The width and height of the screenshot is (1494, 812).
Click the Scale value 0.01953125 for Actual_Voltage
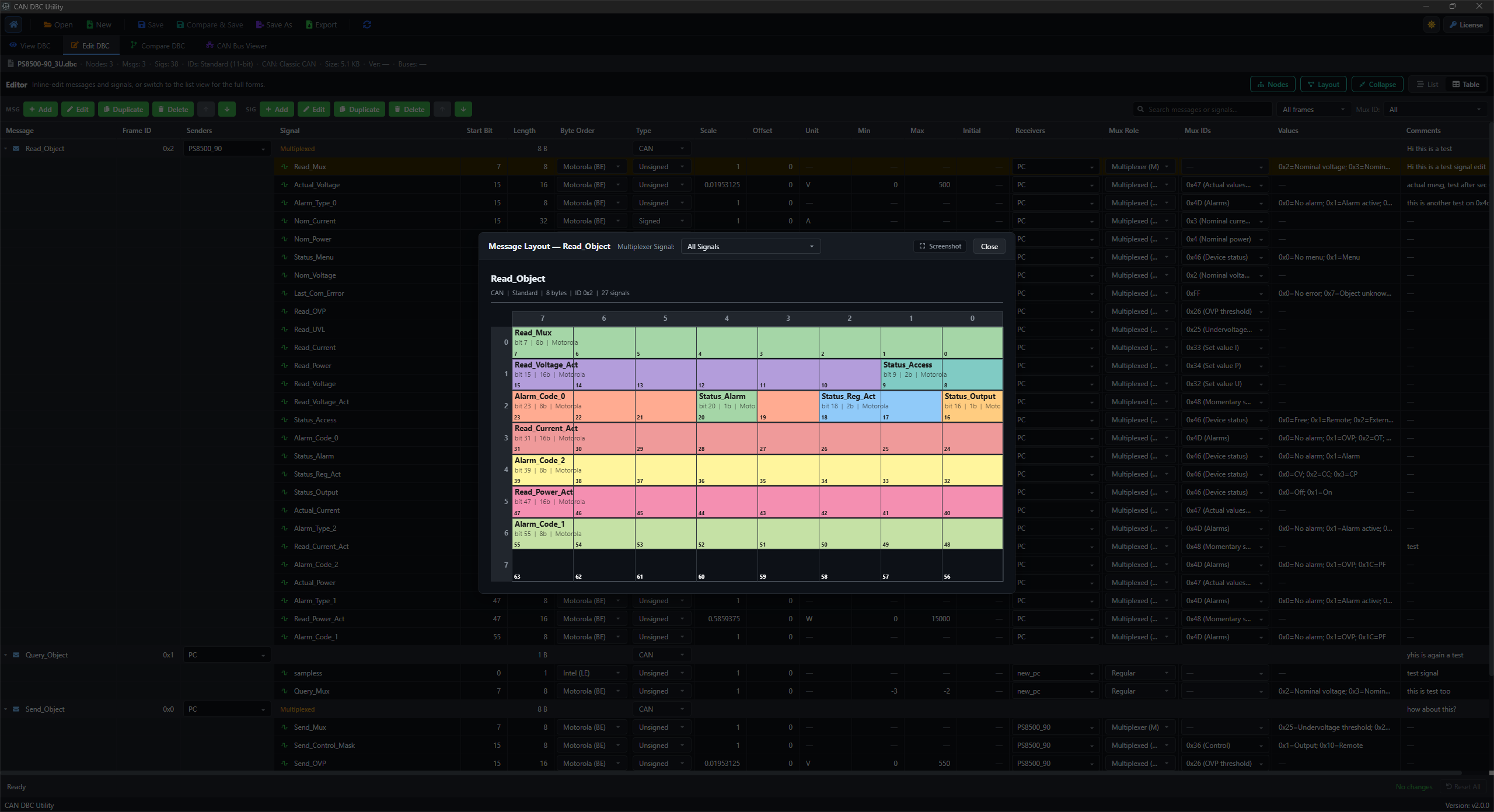click(722, 185)
